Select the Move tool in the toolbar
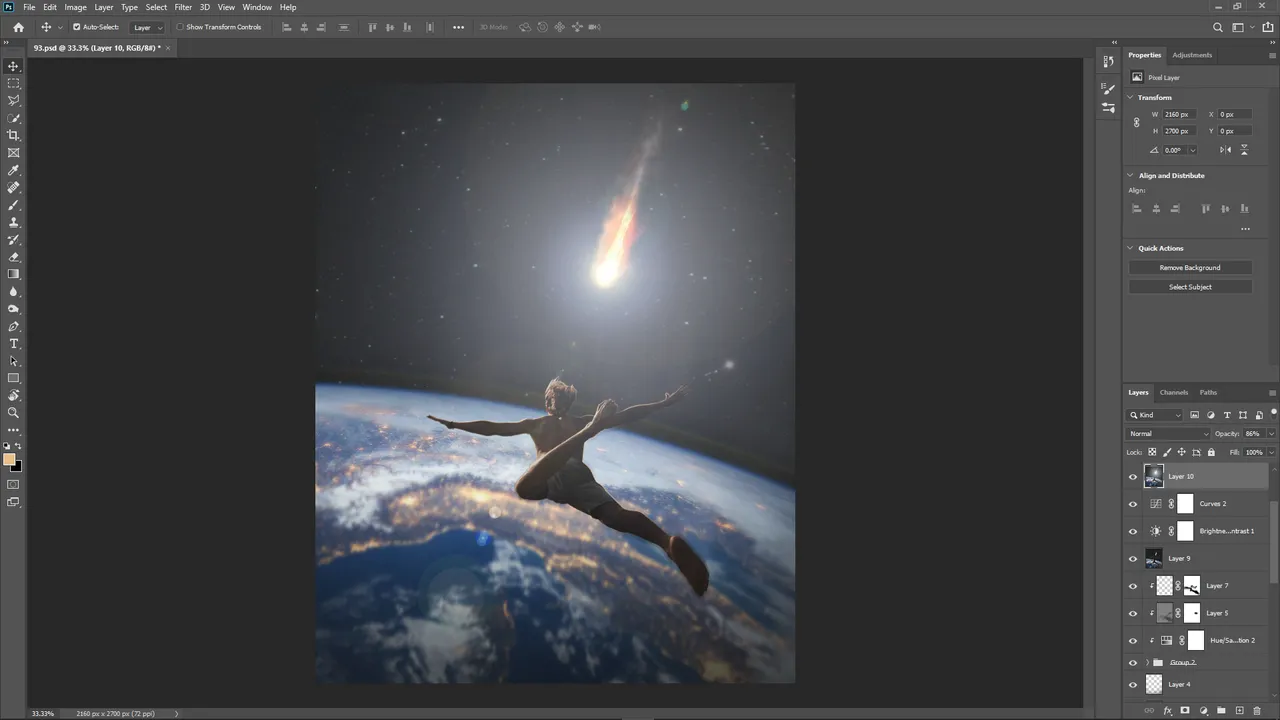This screenshot has width=1280, height=720. point(13,66)
